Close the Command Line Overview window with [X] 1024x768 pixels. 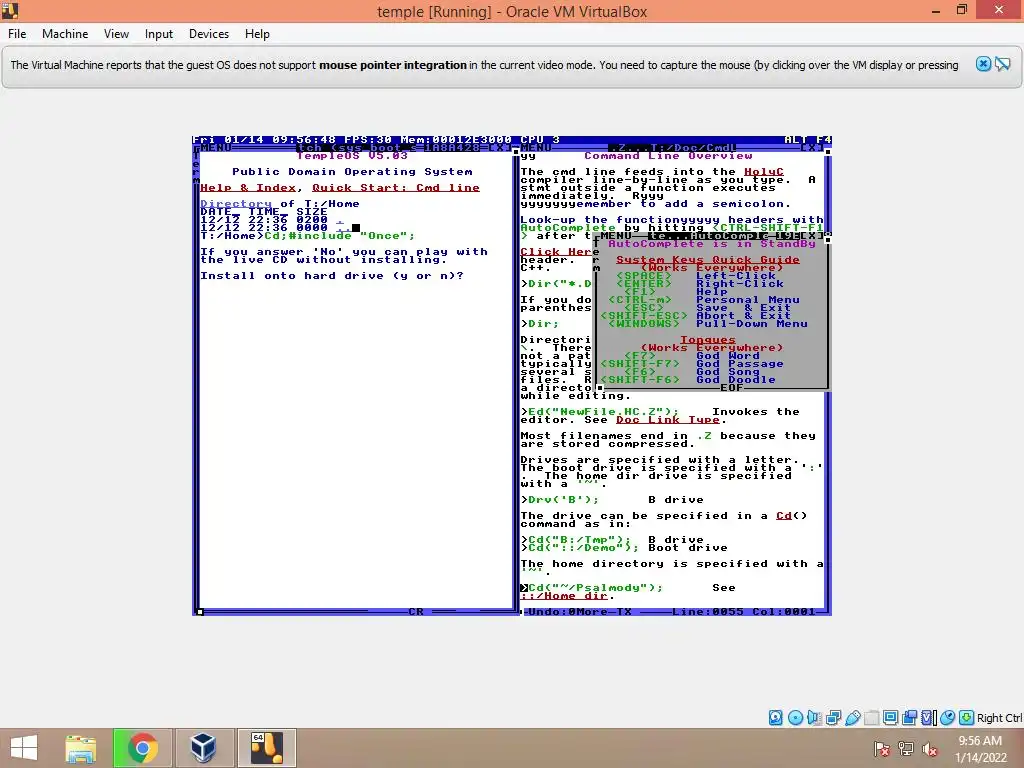810,148
